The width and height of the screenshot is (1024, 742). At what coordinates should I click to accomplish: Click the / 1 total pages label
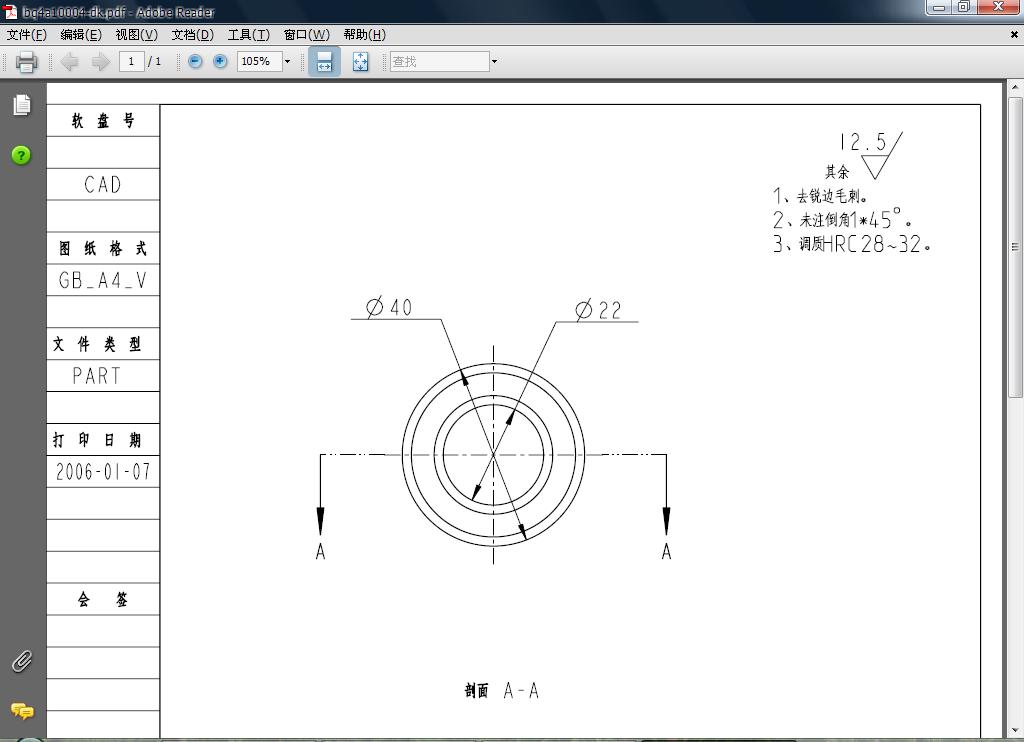pyautogui.click(x=154, y=61)
